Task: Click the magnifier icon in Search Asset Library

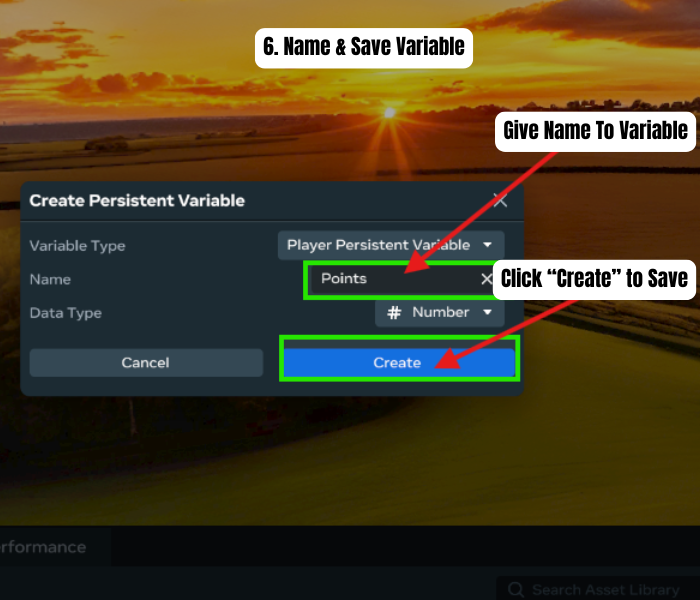Action: [x=516, y=589]
